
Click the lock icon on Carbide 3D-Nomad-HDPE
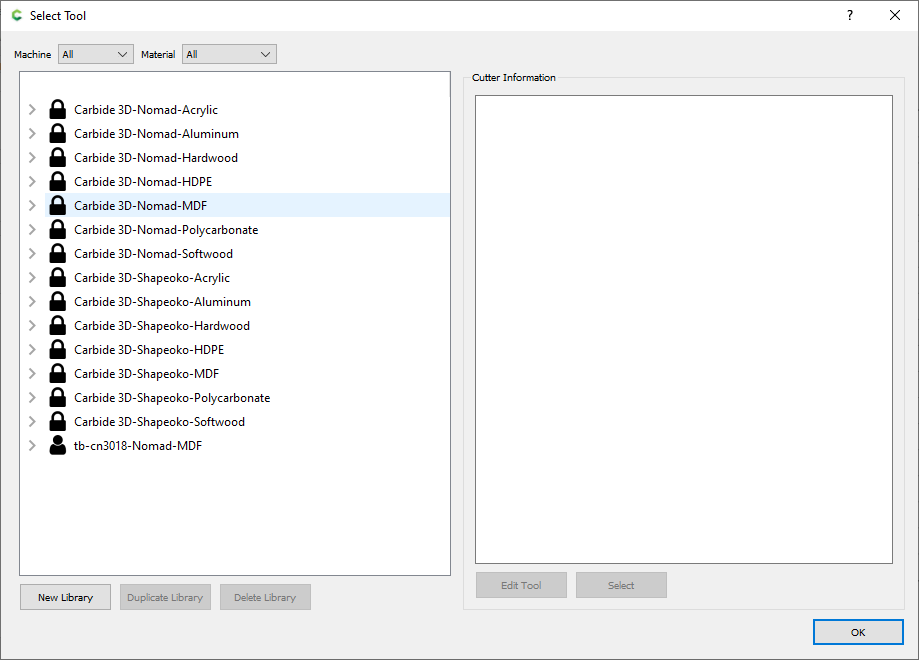pyautogui.click(x=57, y=181)
